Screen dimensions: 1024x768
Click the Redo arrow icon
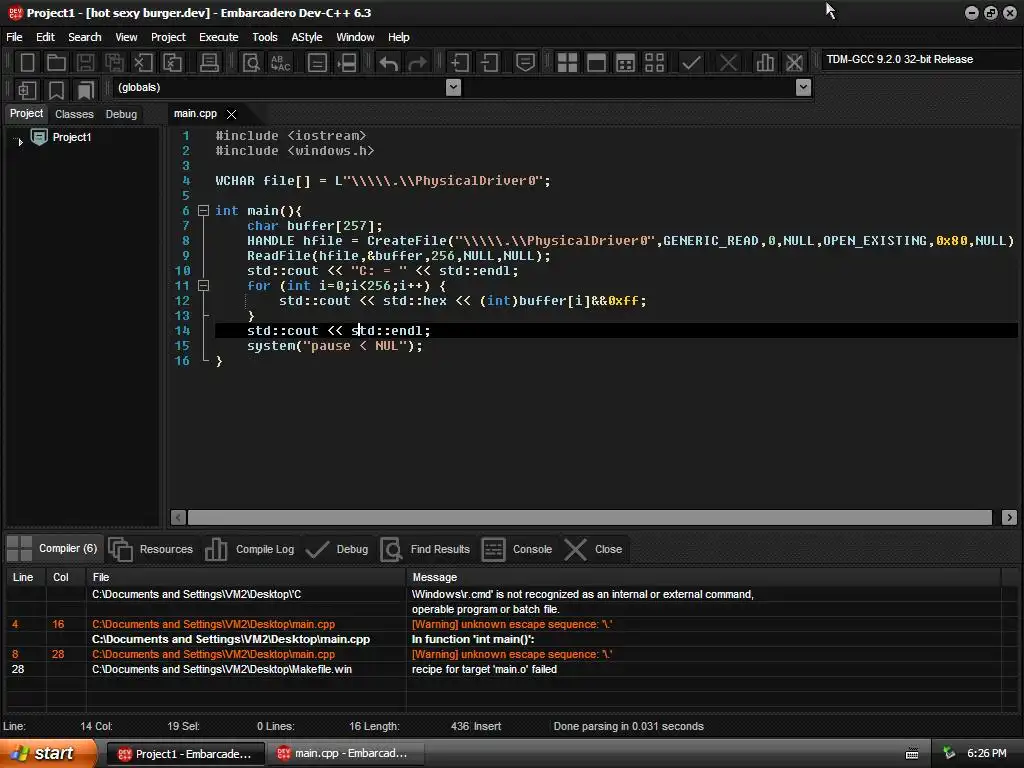[x=417, y=63]
